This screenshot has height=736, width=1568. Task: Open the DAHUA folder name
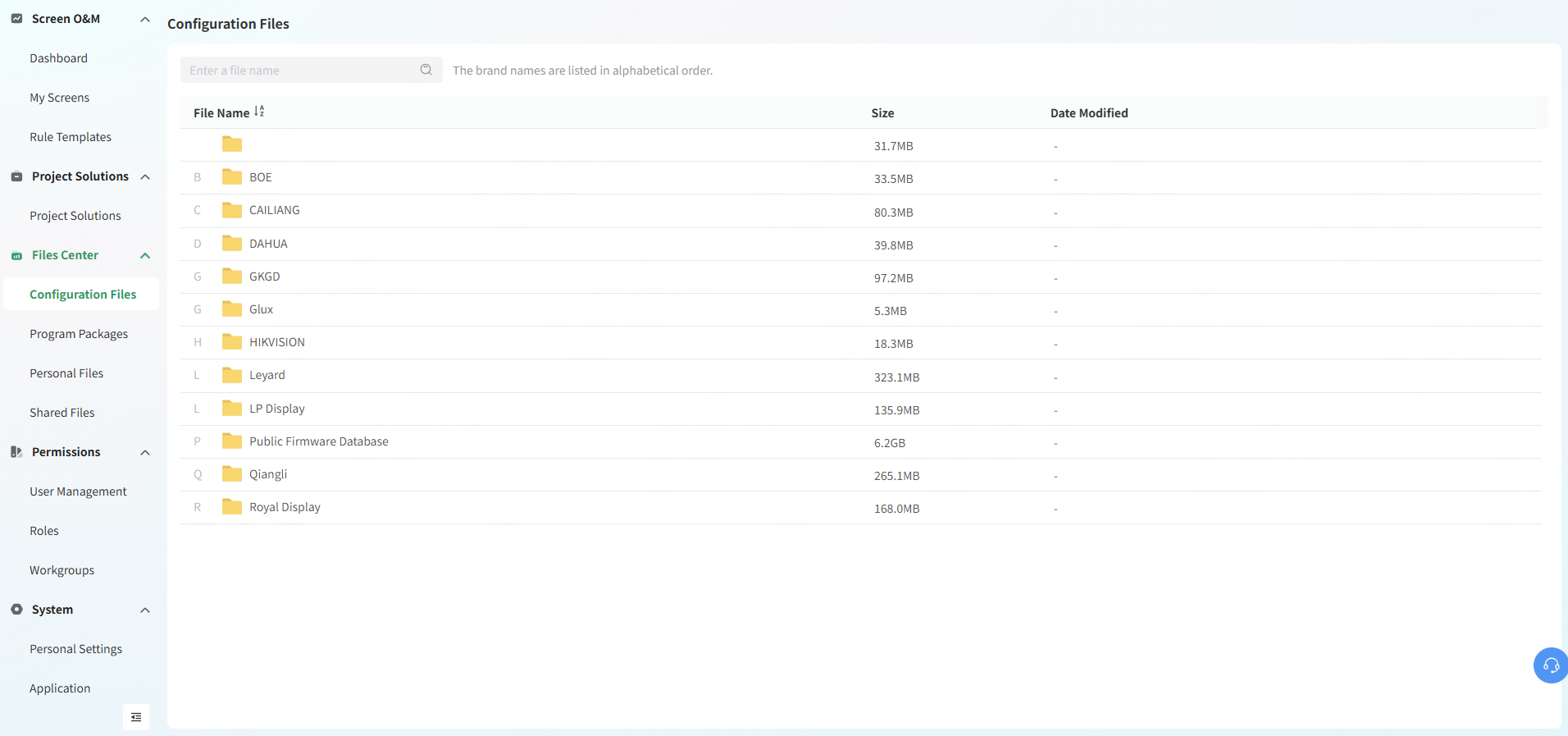[268, 244]
